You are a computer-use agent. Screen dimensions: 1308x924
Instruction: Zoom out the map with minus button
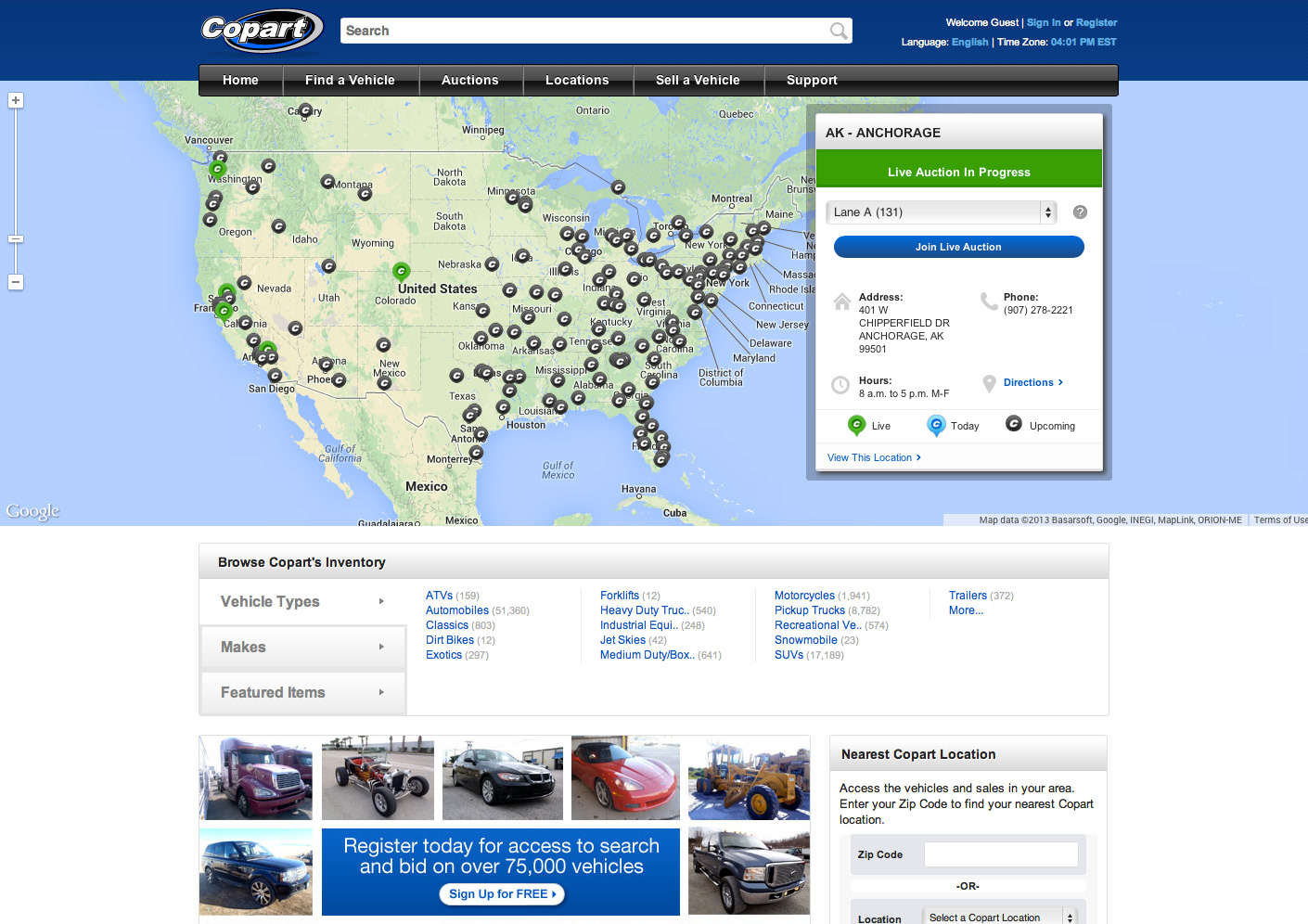tap(16, 282)
